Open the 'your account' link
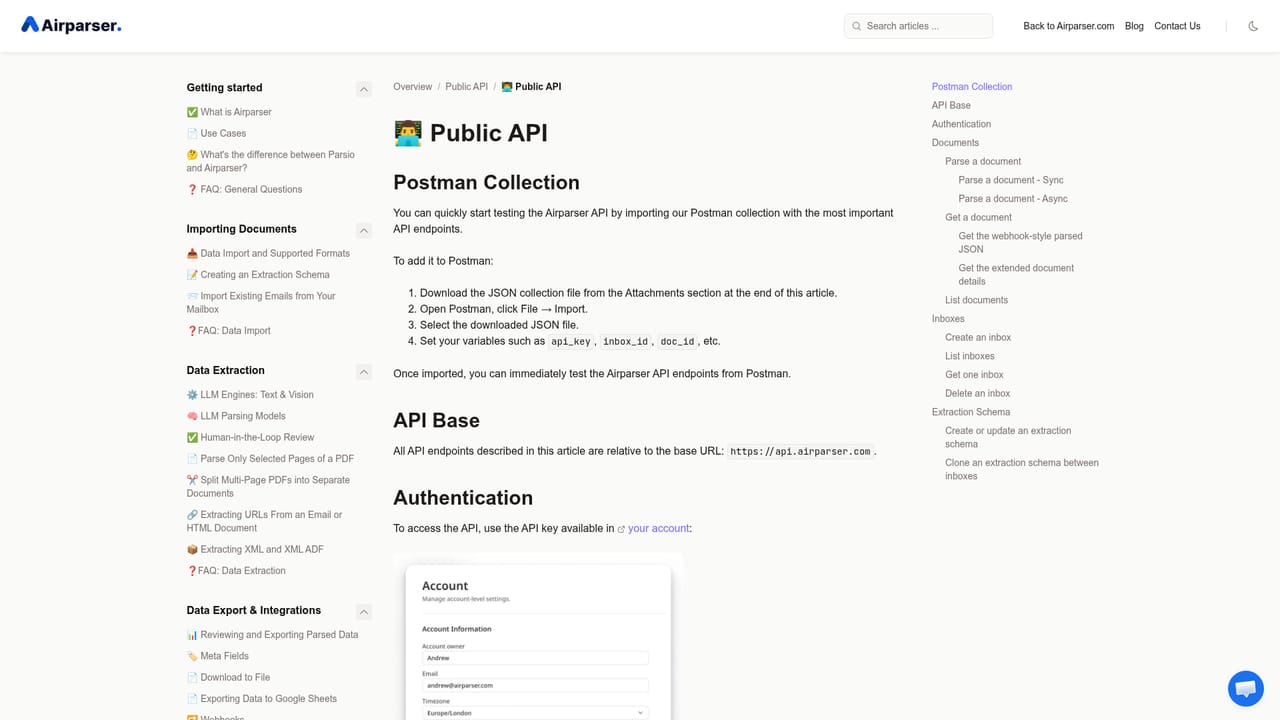The image size is (1280, 720). (658, 528)
